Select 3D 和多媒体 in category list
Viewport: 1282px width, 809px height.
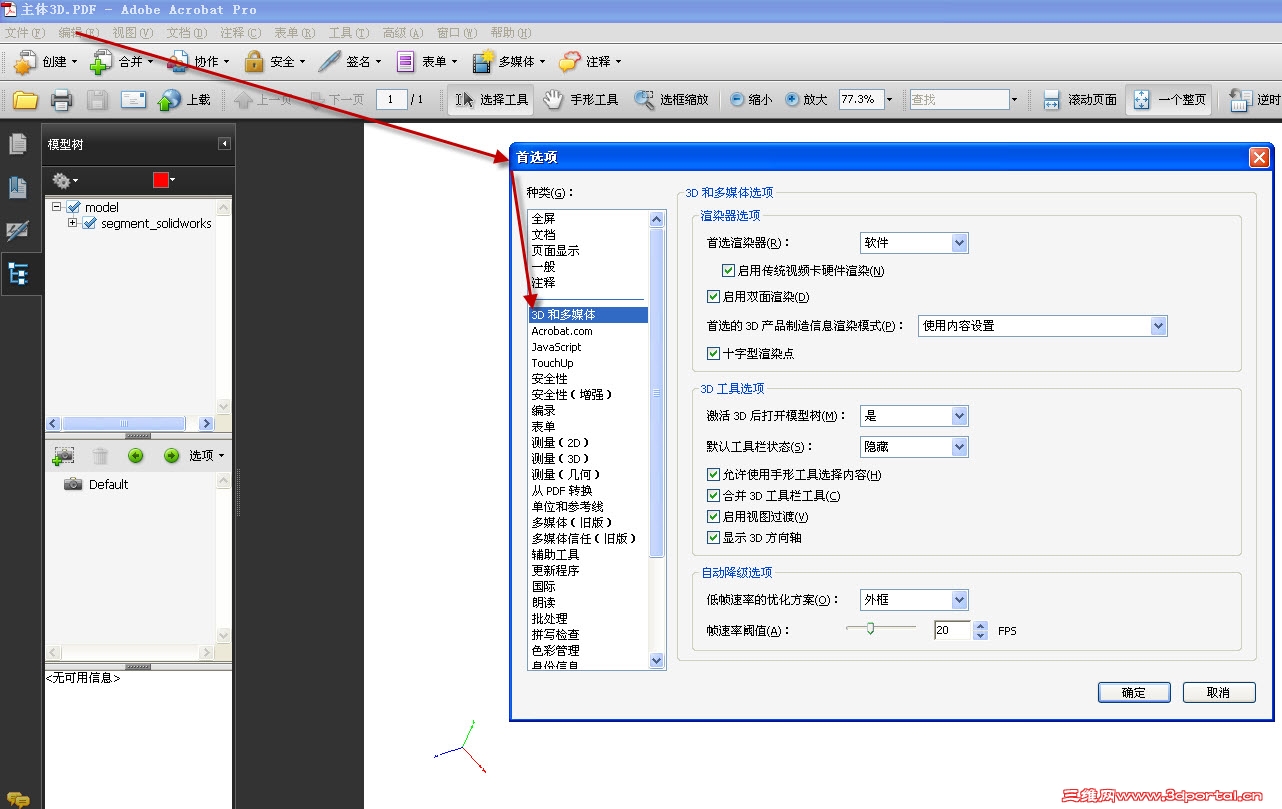(x=588, y=315)
